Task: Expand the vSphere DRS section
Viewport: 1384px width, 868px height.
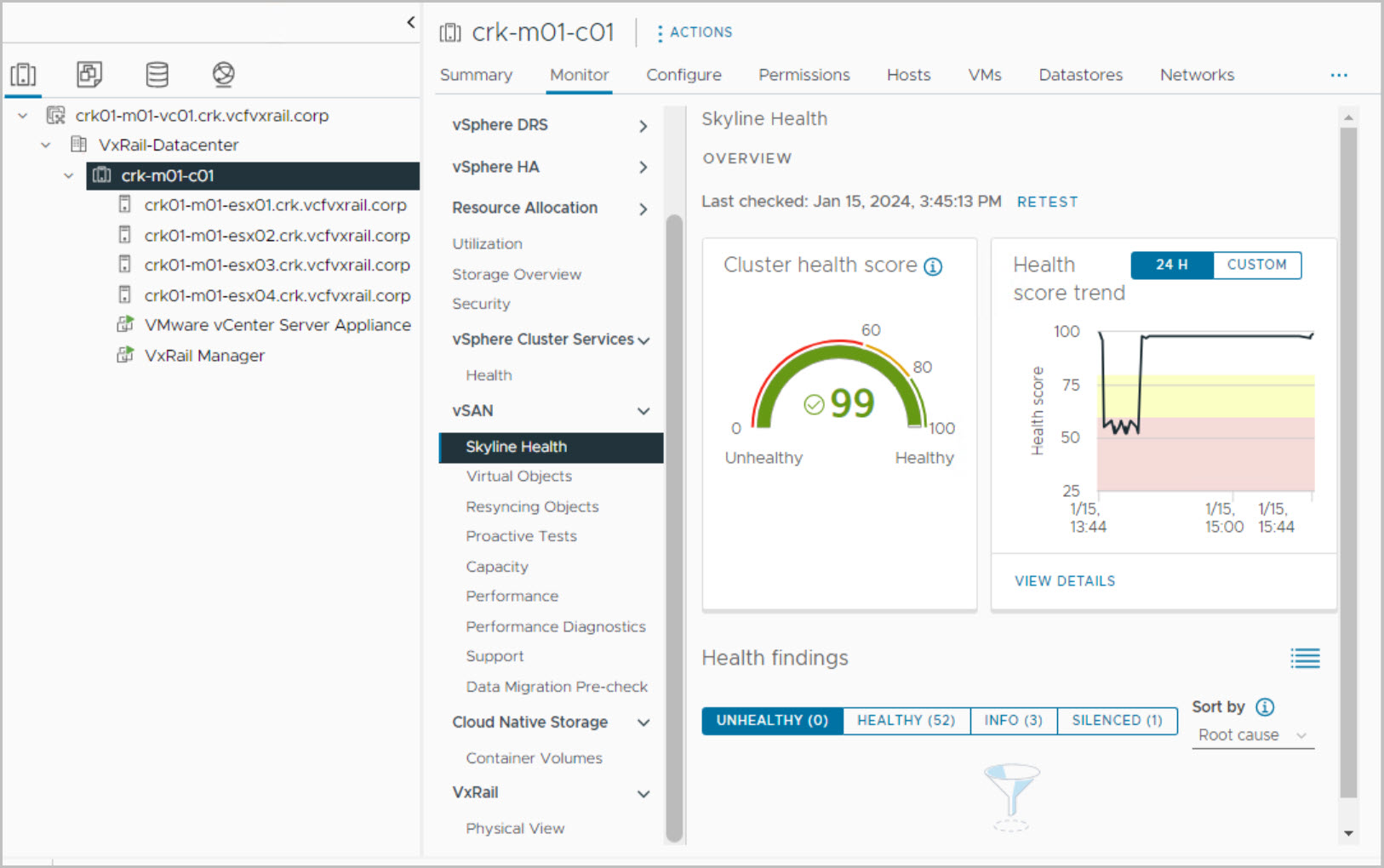Action: pyautogui.click(x=643, y=126)
